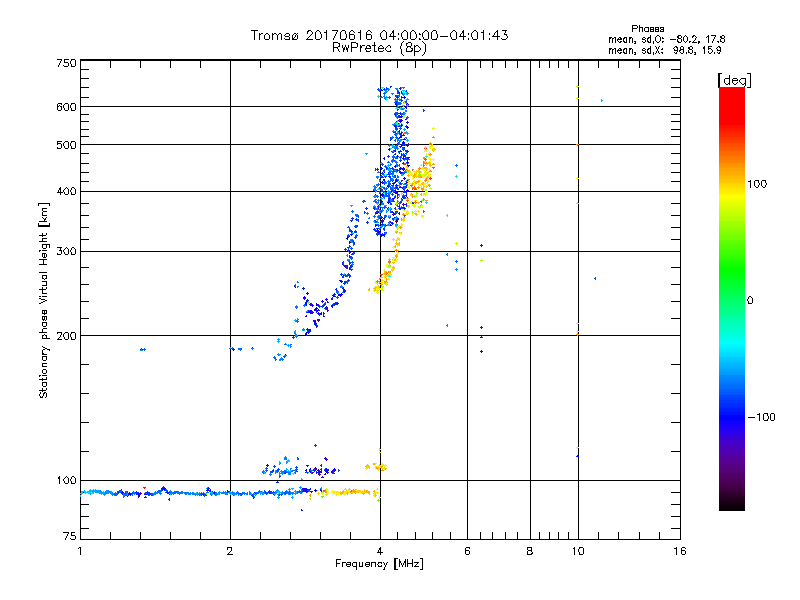Click the black bottom of the phase colorbar
This screenshot has height=600, width=800.
coord(732,503)
